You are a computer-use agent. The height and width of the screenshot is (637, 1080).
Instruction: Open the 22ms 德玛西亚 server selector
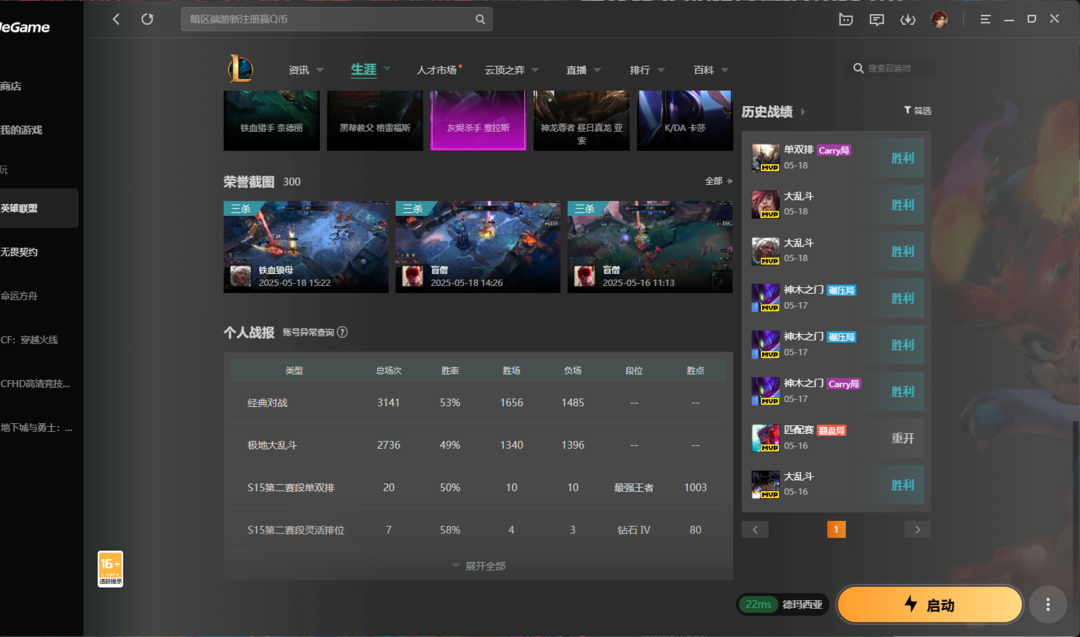[782, 605]
